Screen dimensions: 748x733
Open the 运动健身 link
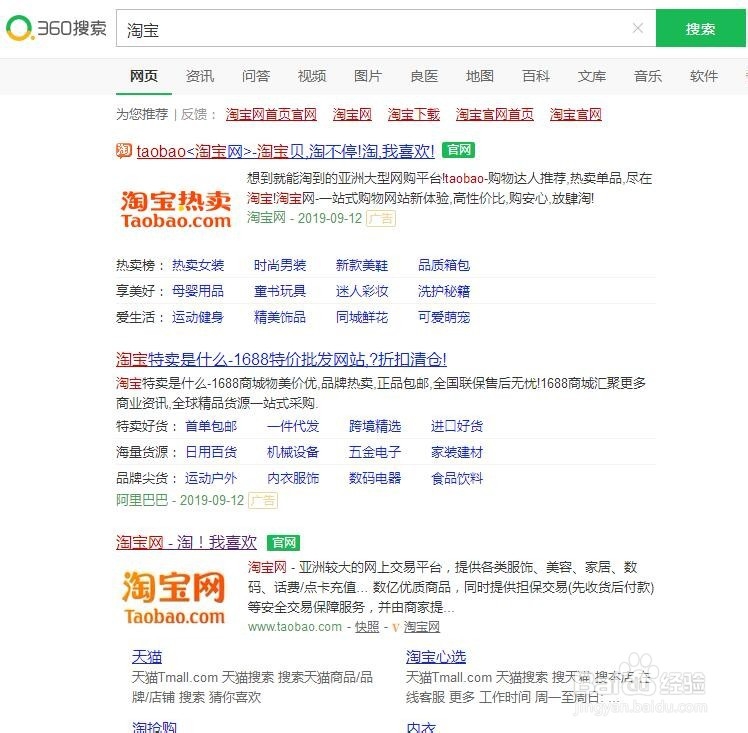point(198,317)
